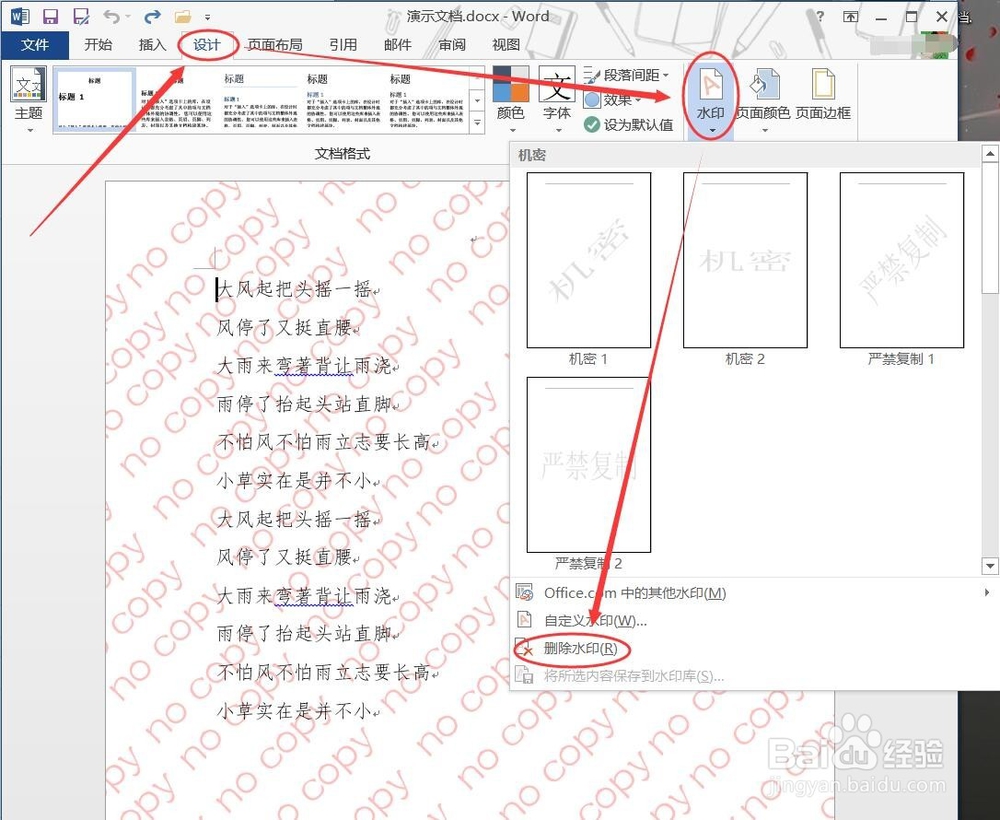The image size is (1000, 820).
Task: Open 自定义水印 (Custom Watermark) dialog
Action: click(578, 619)
